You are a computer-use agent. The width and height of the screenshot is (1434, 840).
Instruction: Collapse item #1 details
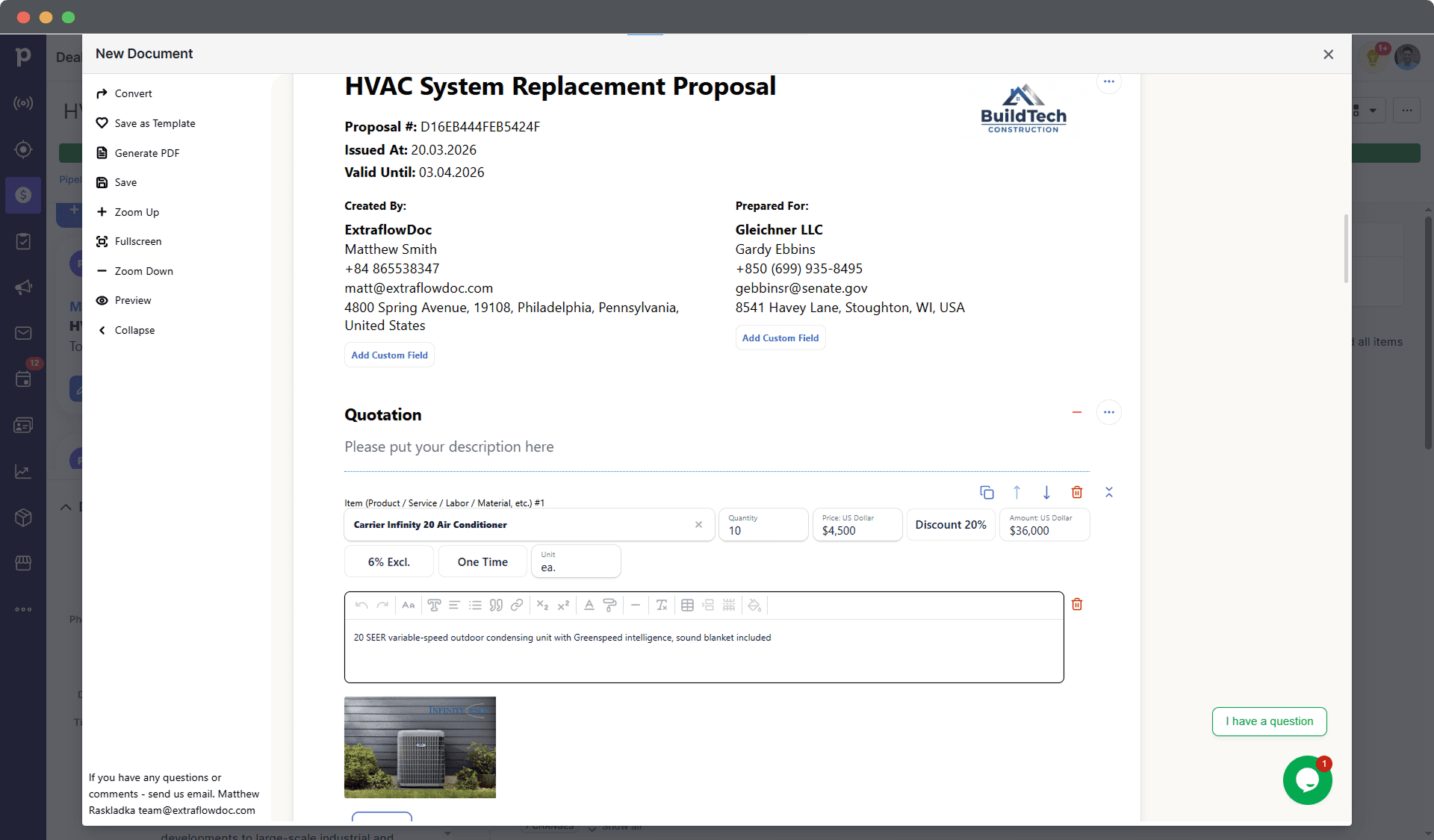coord(1109,492)
